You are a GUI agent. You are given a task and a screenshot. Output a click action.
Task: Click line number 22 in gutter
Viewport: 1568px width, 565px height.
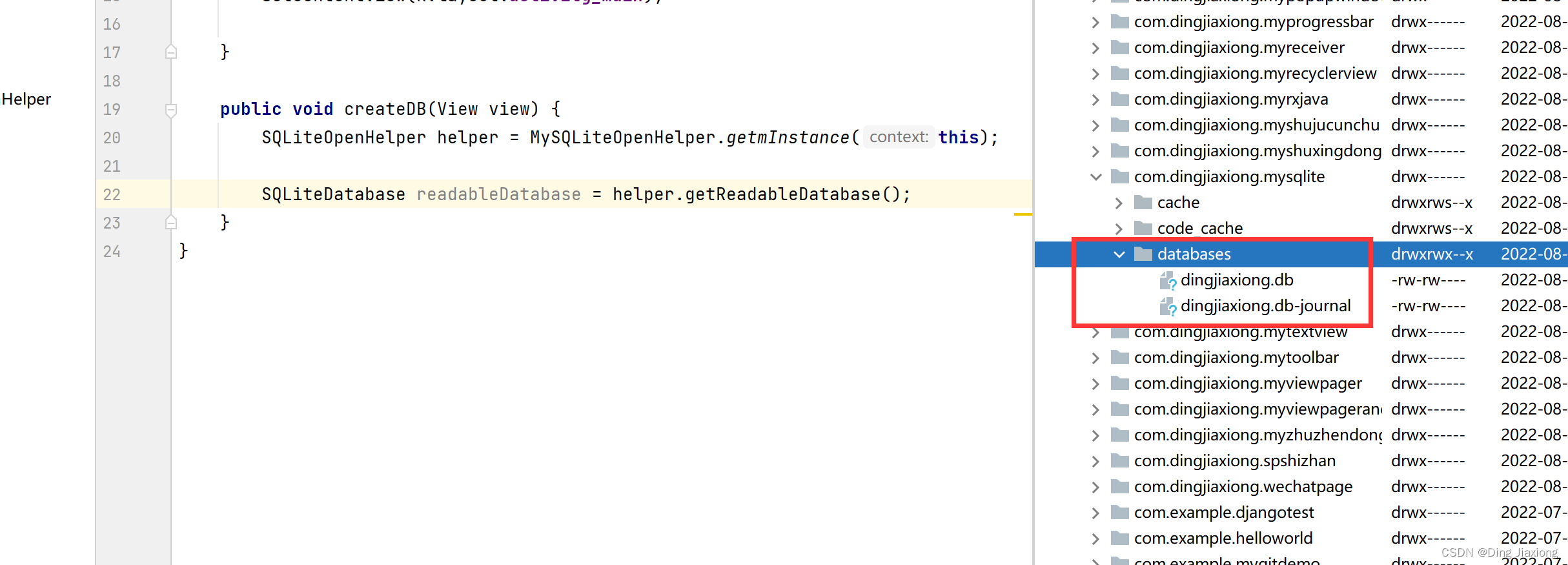[112, 194]
